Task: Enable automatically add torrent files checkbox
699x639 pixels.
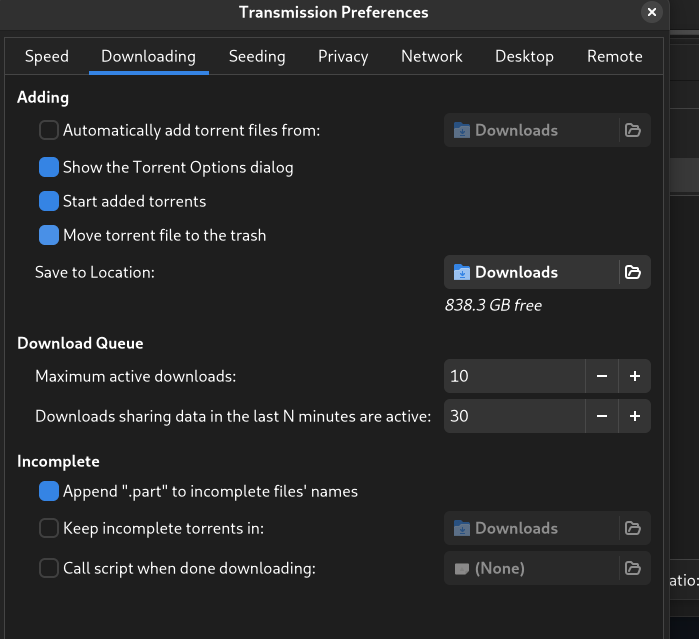Action: coord(49,130)
